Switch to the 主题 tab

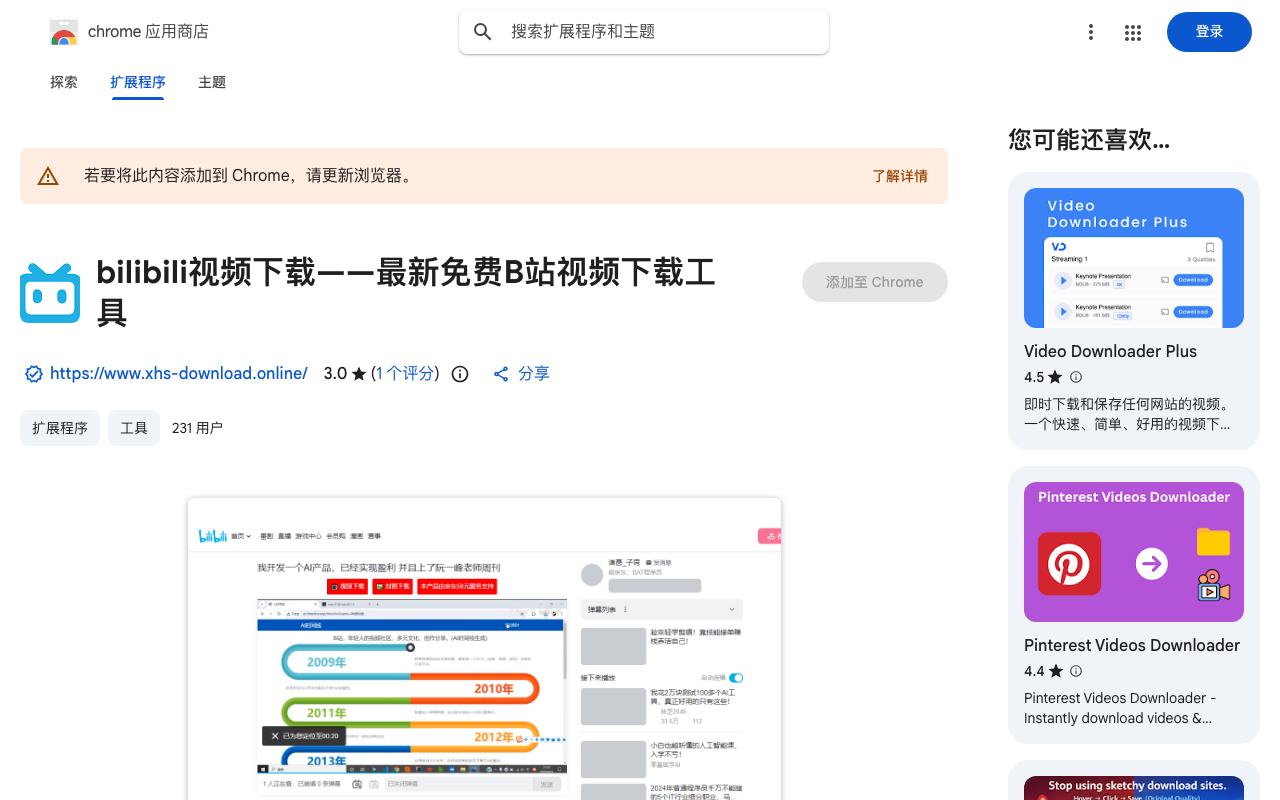(212, 82)
